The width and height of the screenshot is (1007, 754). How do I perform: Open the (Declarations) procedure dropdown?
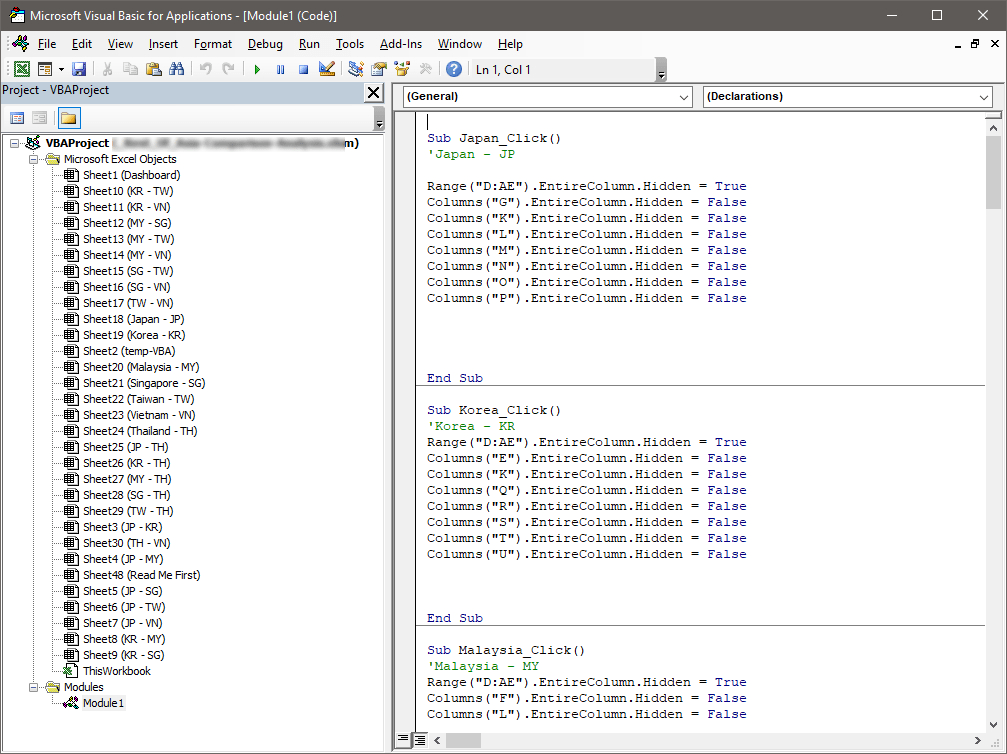(984, 97)
